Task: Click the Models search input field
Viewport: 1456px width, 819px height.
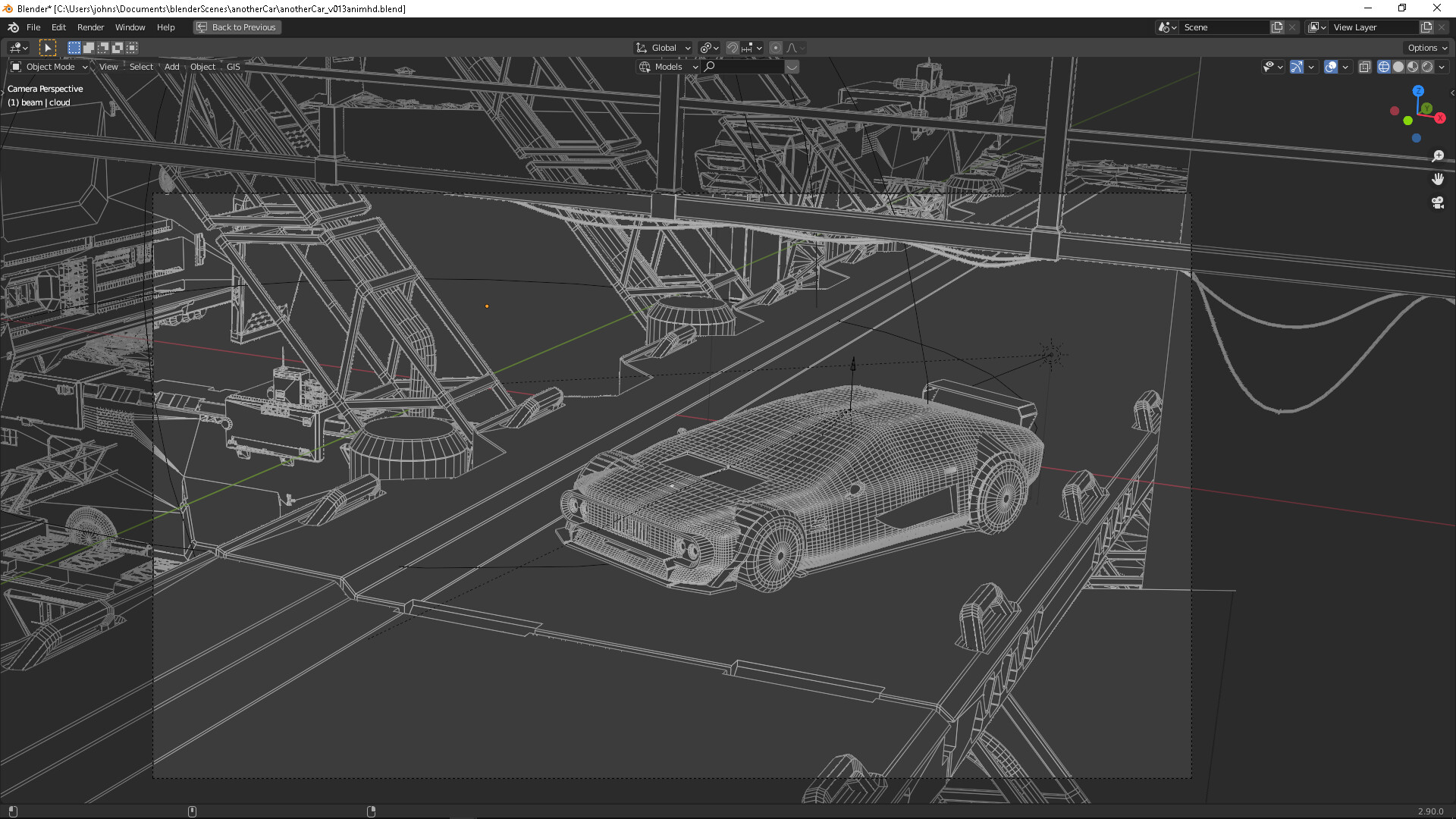Action: click(x=747, y=67)
